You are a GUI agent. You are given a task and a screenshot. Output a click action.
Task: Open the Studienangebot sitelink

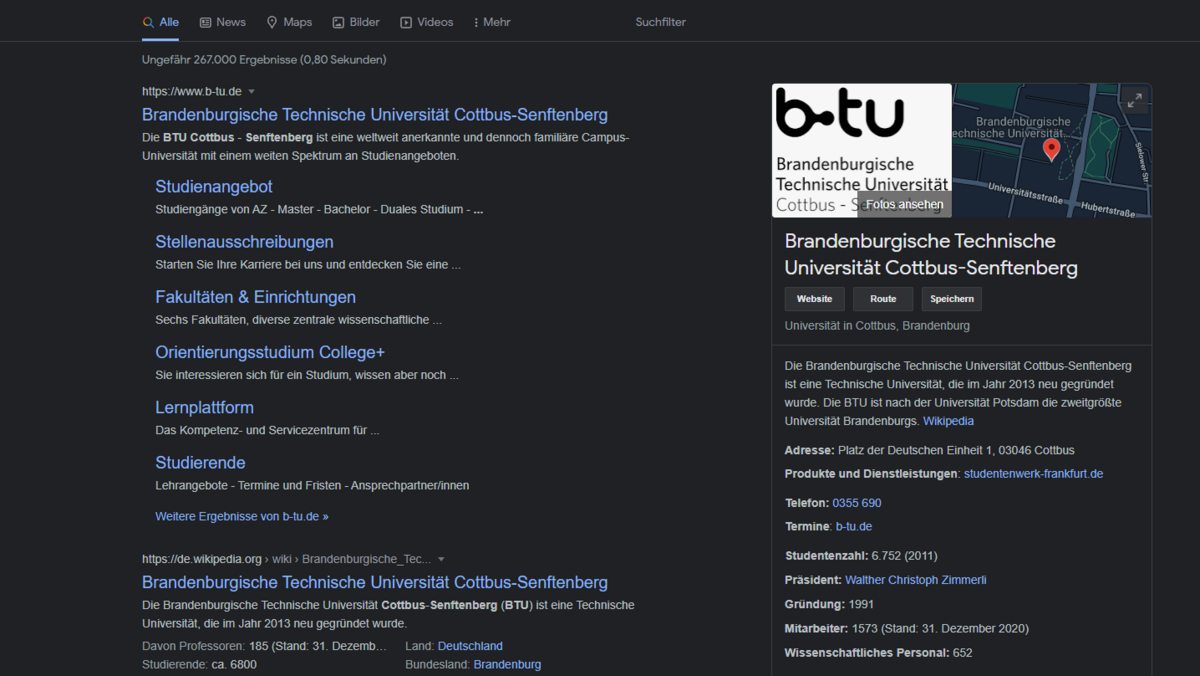[x=213, y=186]
